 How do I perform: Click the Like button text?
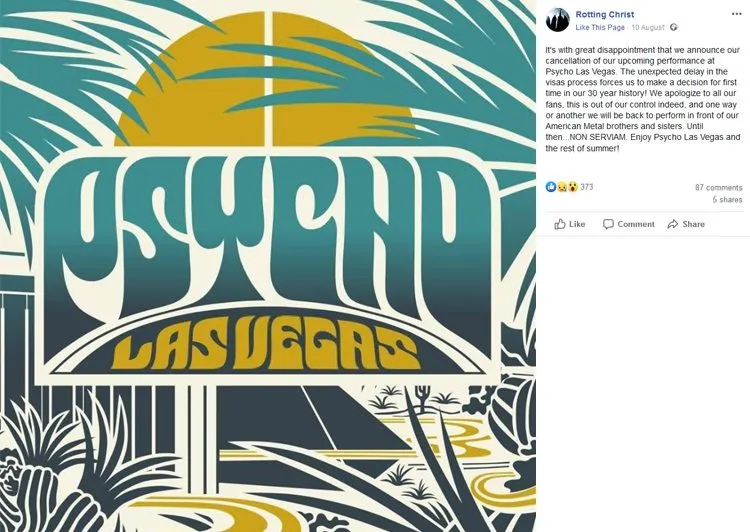pos(577,224)
